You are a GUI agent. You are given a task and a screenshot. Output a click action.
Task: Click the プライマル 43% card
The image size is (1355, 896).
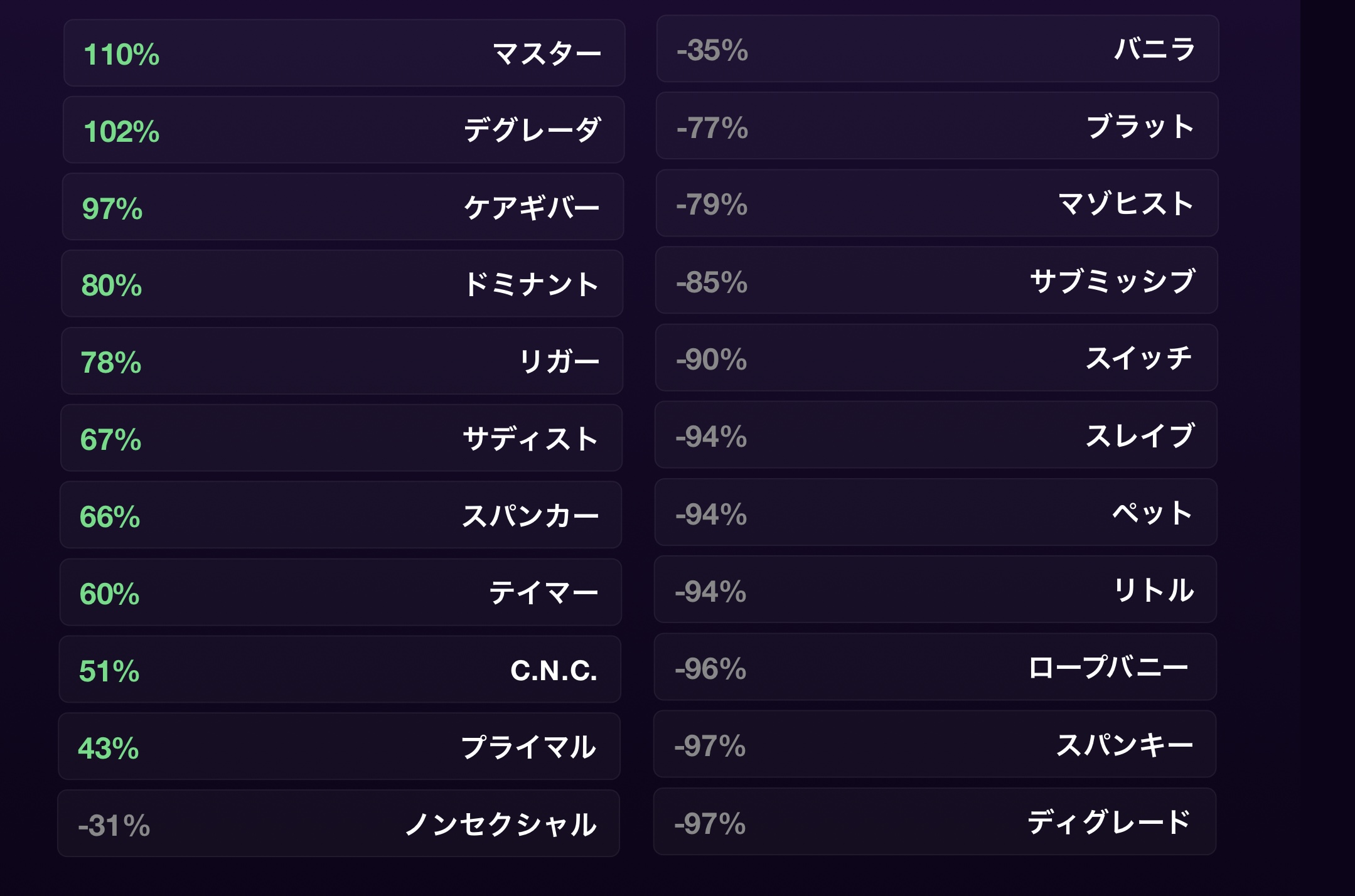340,747
